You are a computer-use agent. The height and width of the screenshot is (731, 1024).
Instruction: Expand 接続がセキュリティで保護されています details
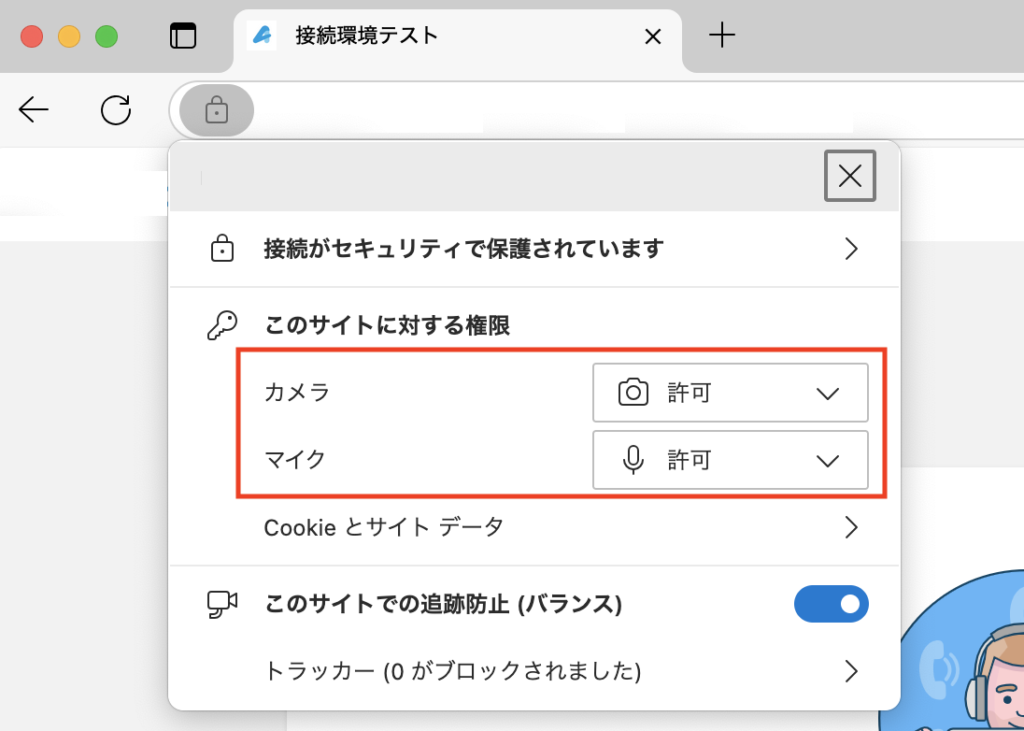(851, 249)
